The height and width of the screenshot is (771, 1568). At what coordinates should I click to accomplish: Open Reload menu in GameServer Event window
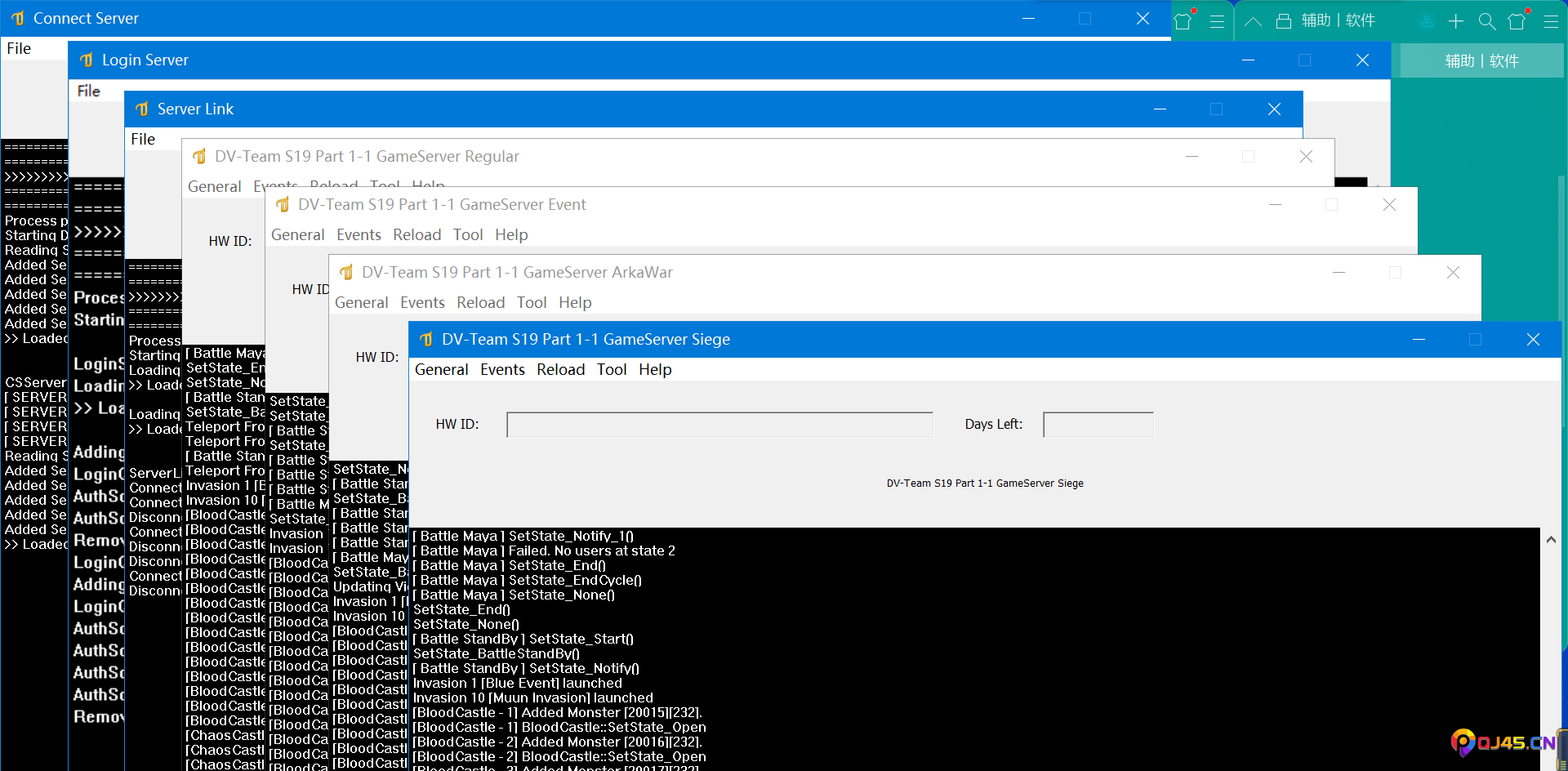416,234
